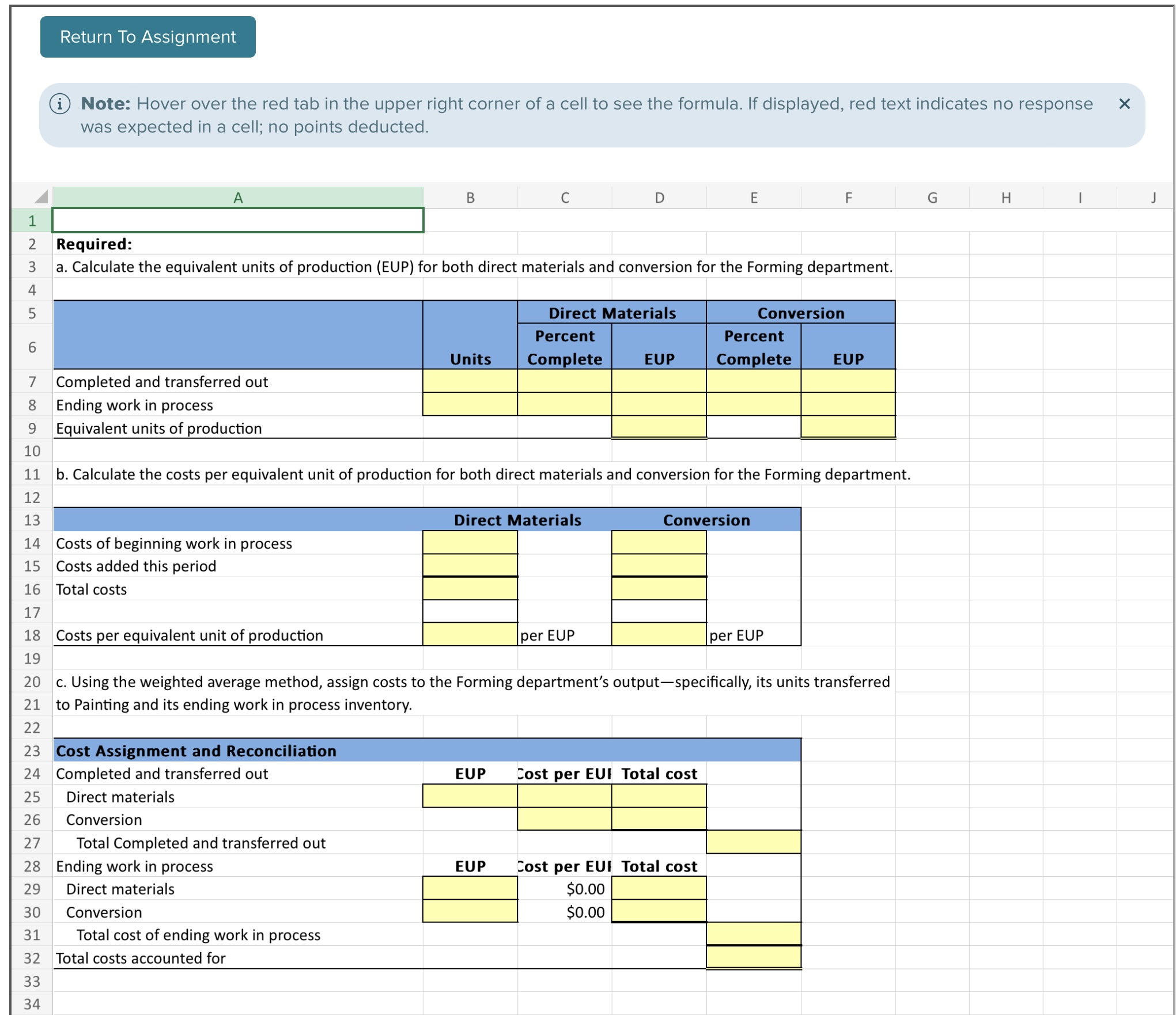Select the Total costs accounted for cell
The height and width of the screenshot is (1015, 1176).
click(x=754, y=958)
